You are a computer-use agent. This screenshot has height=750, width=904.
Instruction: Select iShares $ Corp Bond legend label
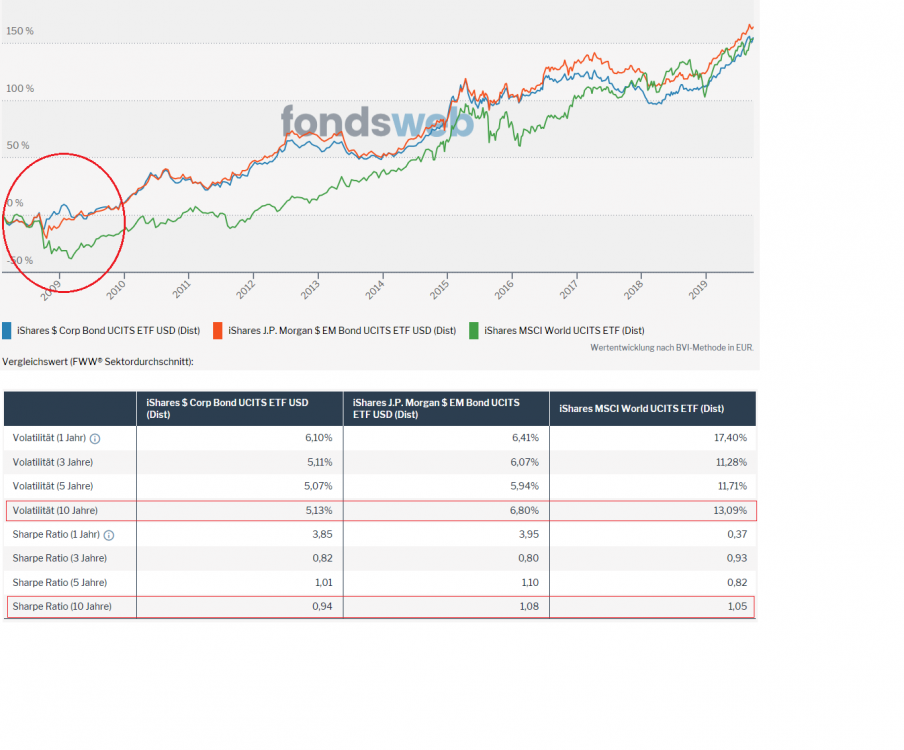pos(107,330)
